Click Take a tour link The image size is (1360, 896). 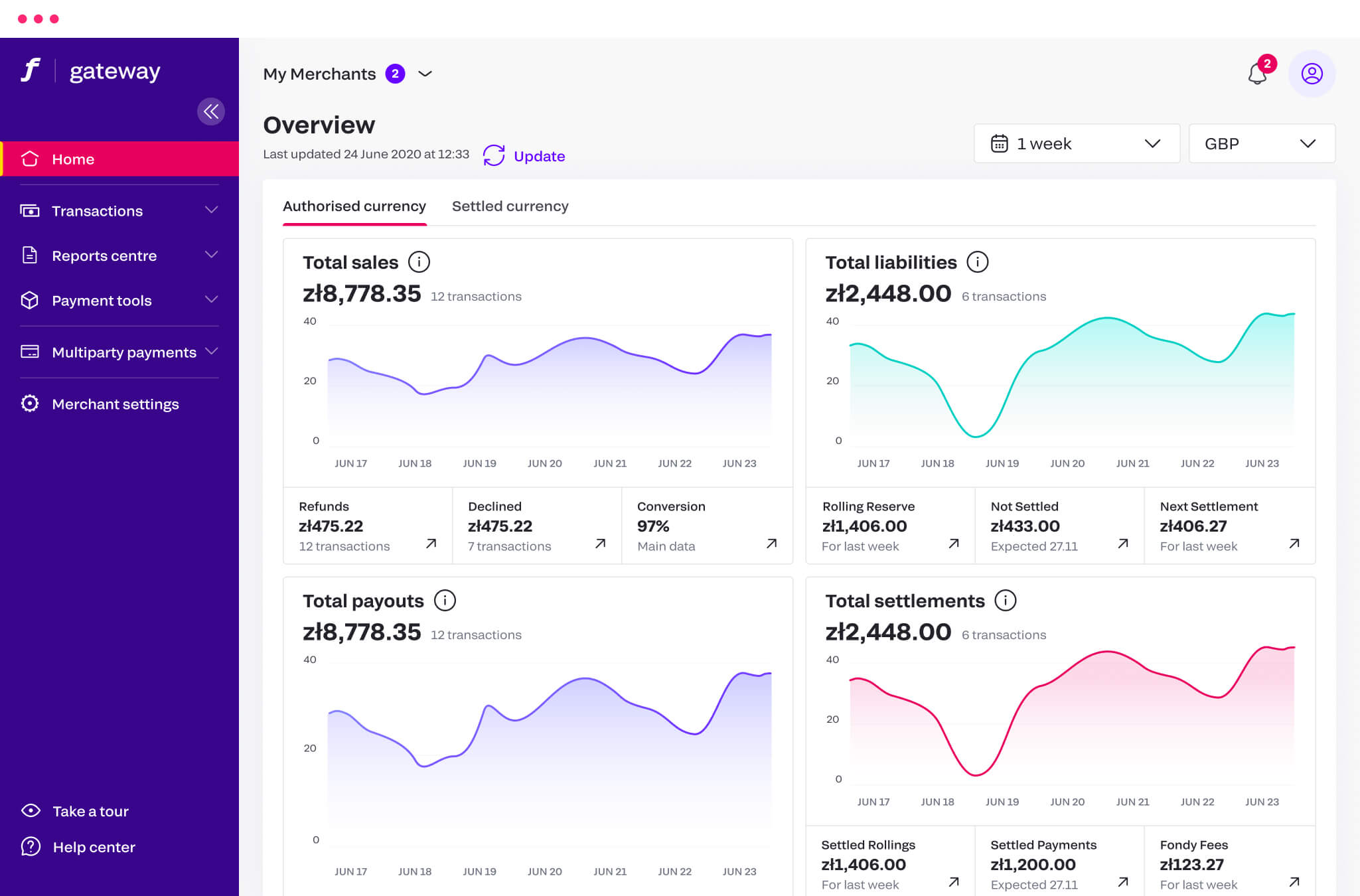90,811
